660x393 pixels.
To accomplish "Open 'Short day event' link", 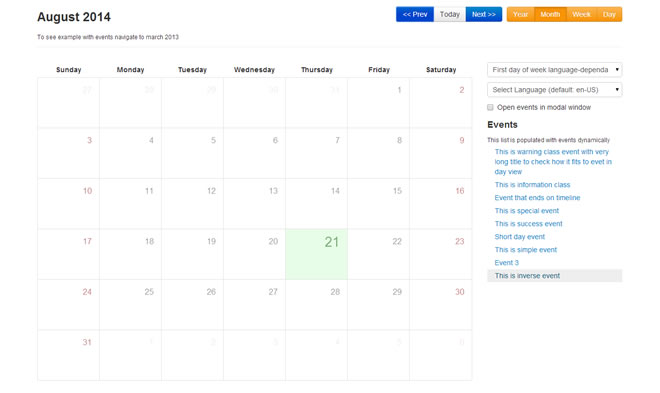I will pos(519,237).
